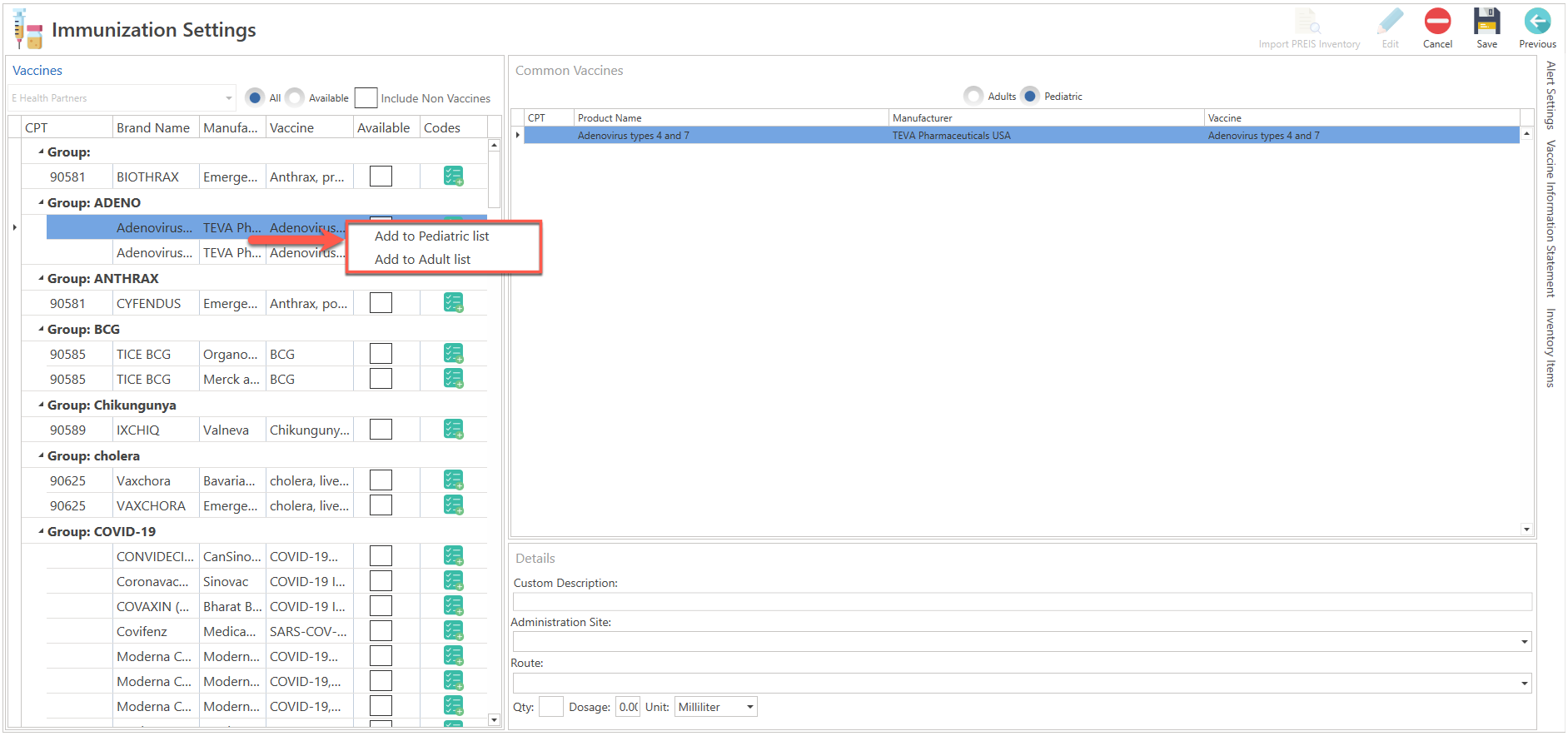1568x736 pixels.
Task: Sort by Manufacturer column in Common Vaccines
Action: click(x=1046, y=118)
